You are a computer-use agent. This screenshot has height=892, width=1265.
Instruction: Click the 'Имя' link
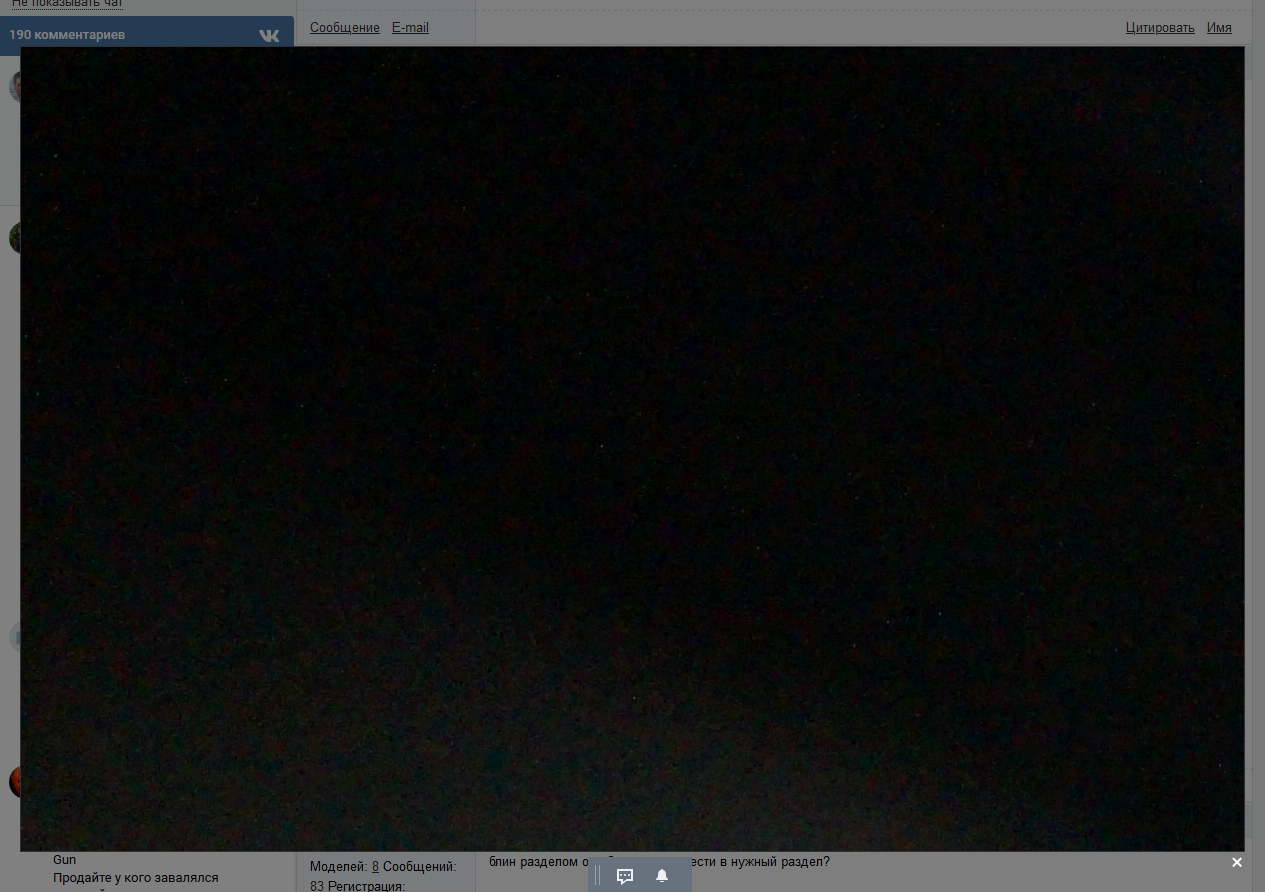(x=1219, y=28)
